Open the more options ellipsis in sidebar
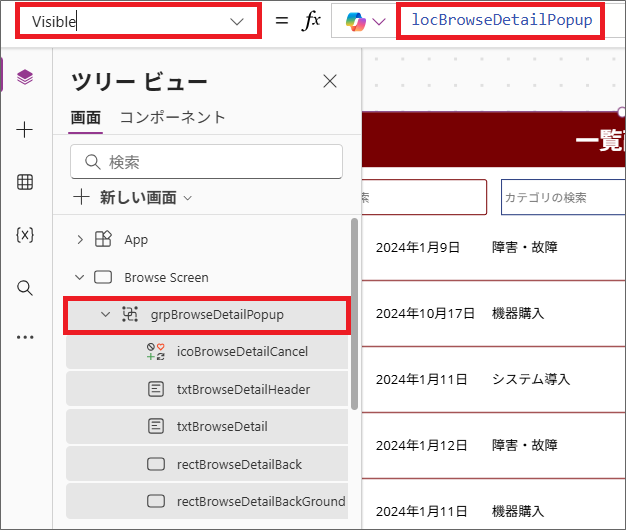 pyautogui.click(x=25, y=338)
